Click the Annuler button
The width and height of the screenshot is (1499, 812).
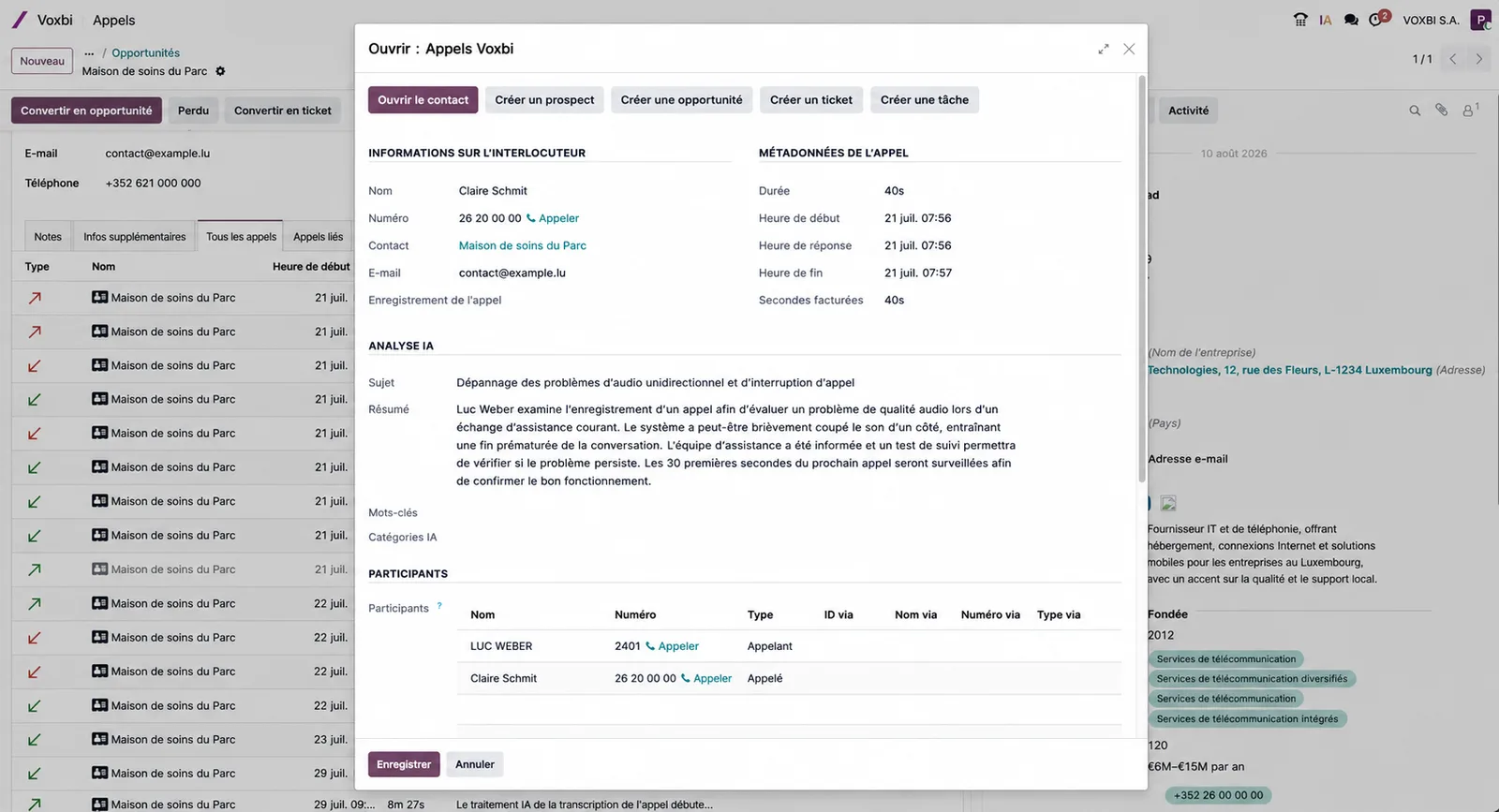coord(475,764)
